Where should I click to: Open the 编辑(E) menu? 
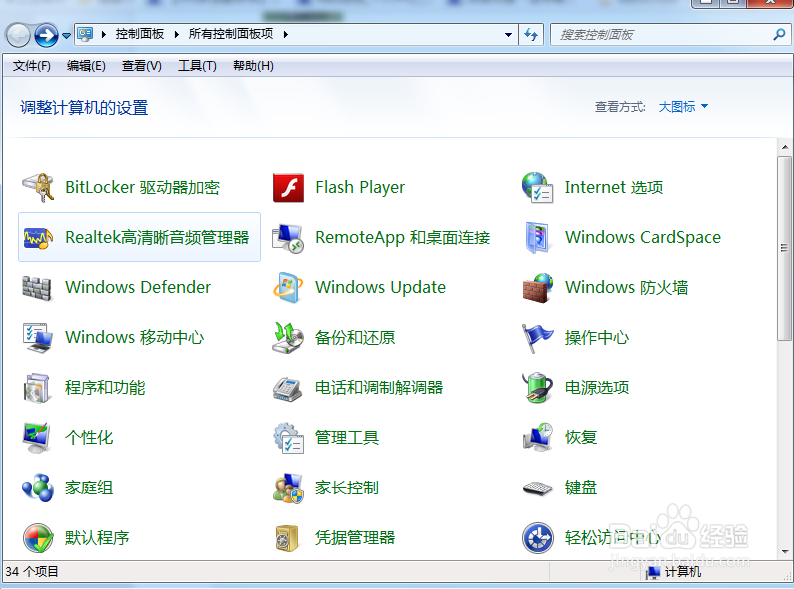pyautogui.click(x=86, y=66)
